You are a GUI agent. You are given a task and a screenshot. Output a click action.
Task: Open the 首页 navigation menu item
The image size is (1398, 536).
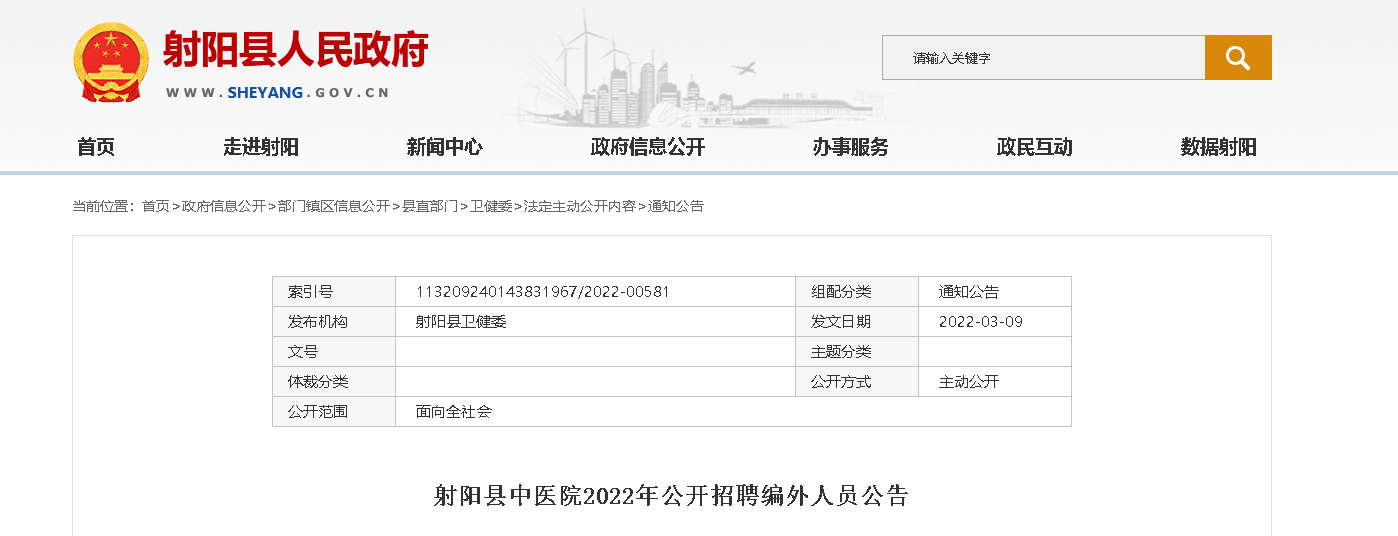96,147
